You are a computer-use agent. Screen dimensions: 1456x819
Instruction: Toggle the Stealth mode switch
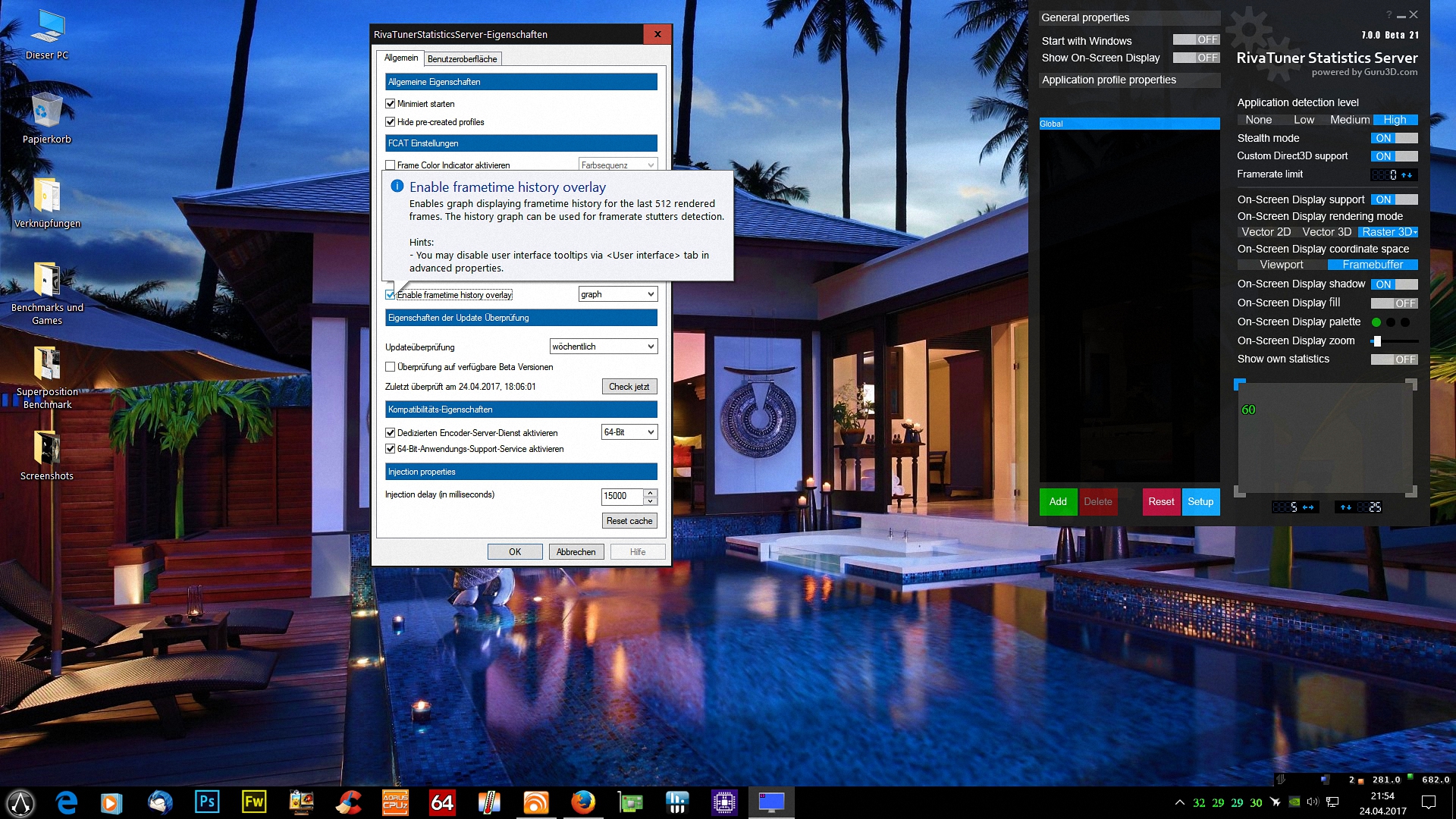[1394, 138]
